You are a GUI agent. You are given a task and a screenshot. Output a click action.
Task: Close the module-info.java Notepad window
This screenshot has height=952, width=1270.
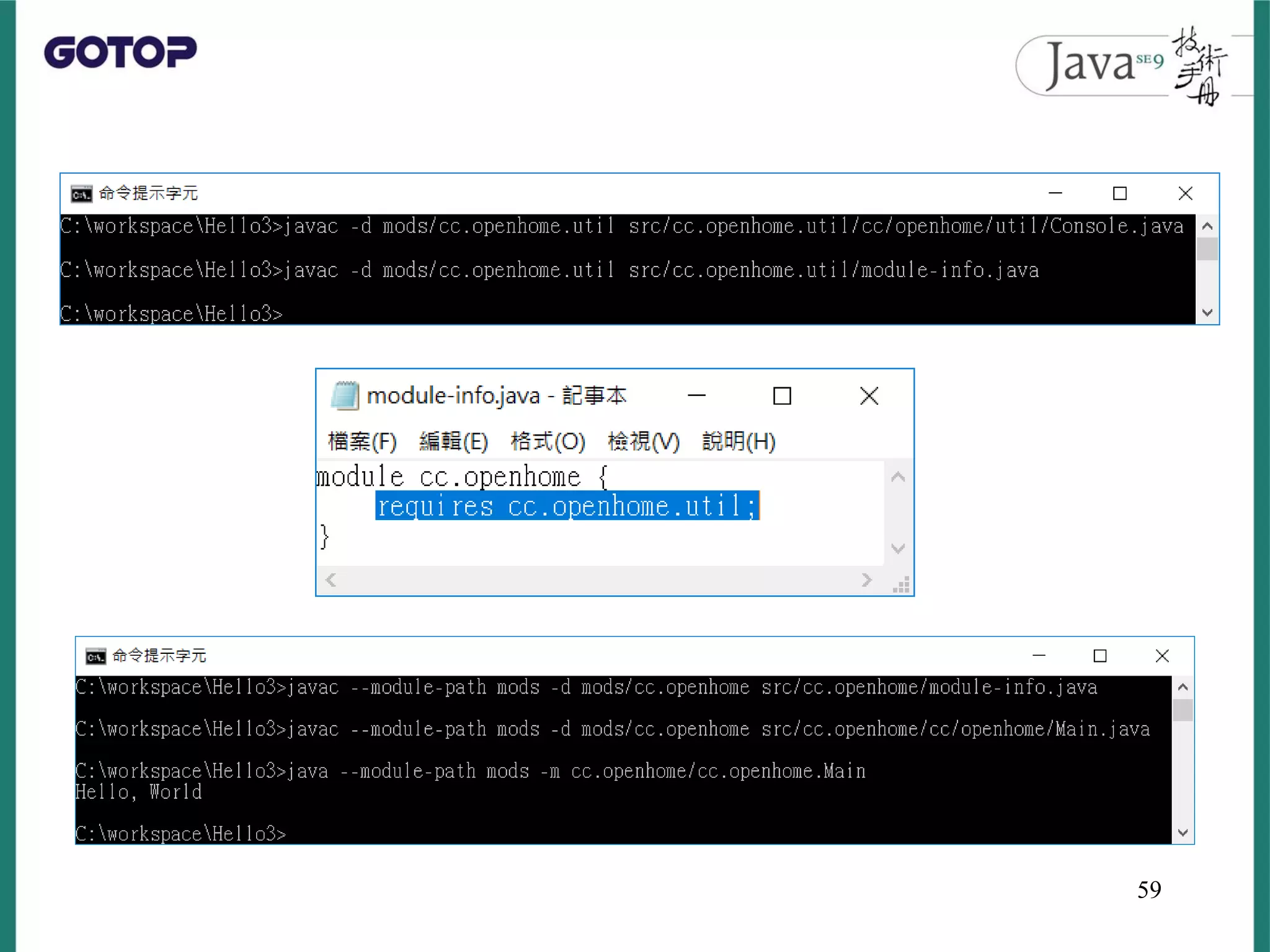click(x=869, y=396)
